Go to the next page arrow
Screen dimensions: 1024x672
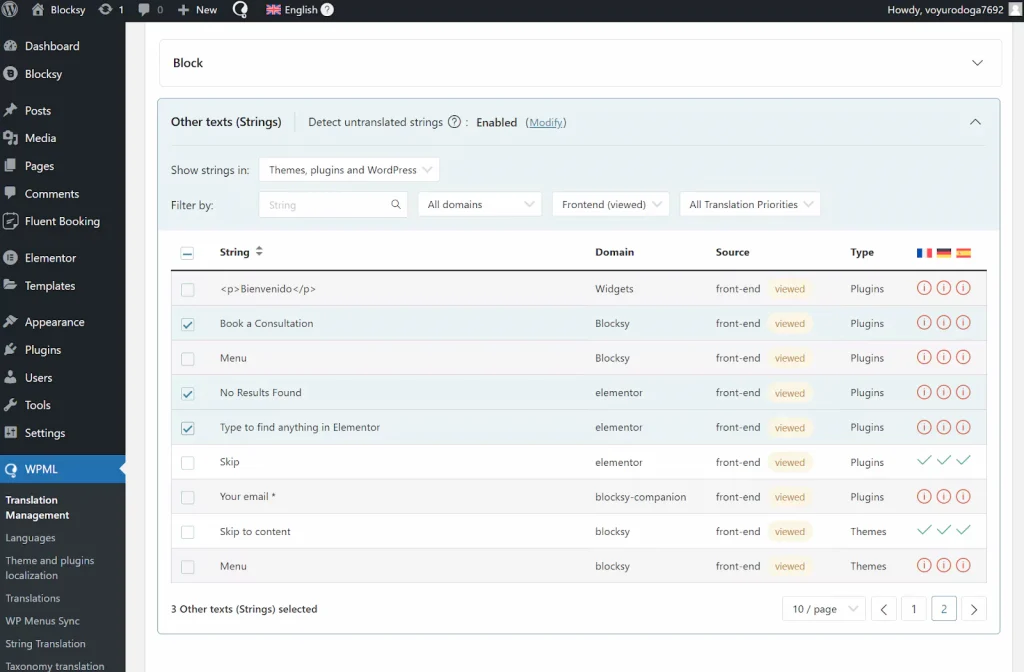[974, 609]
